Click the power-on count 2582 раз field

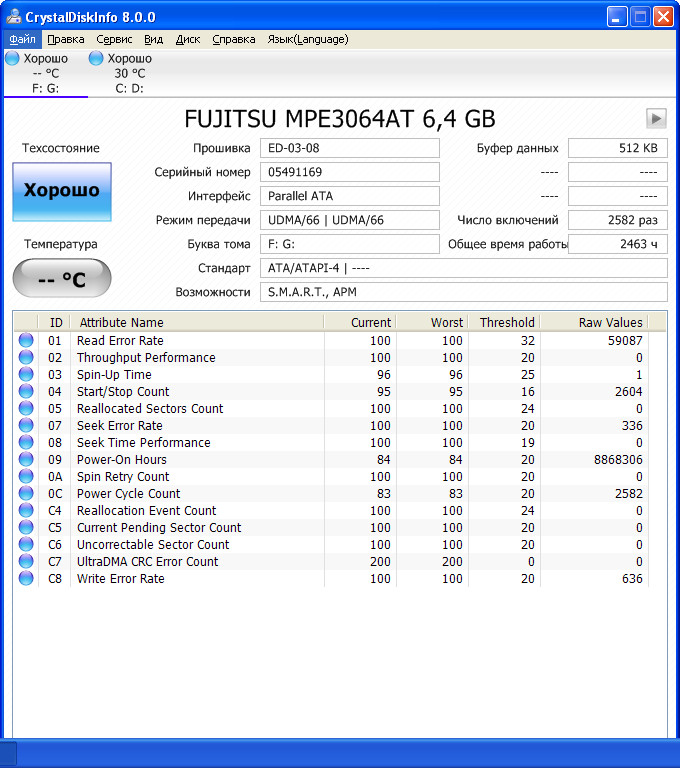[x=618, y=220]
